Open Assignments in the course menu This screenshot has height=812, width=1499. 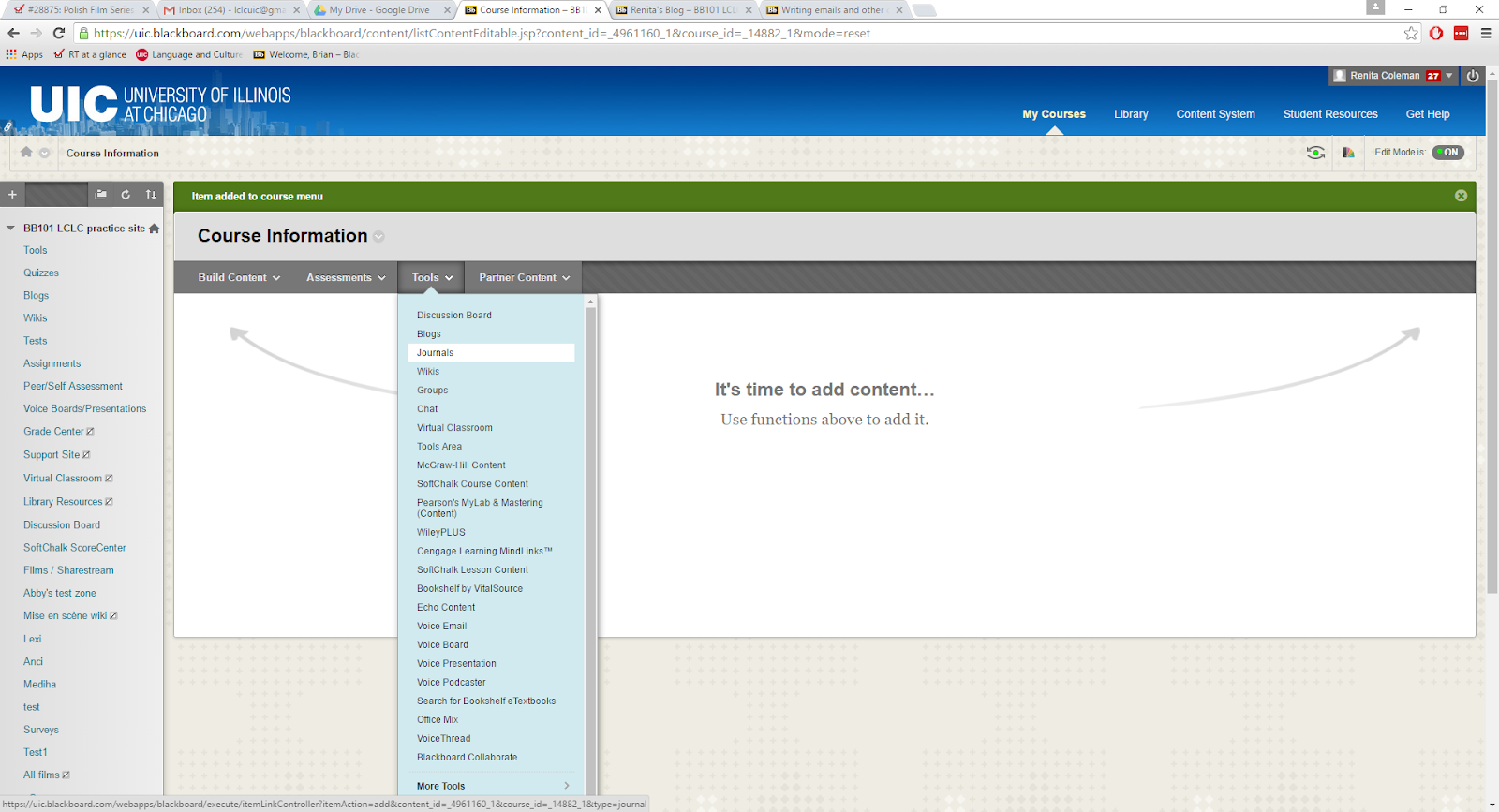52,363
